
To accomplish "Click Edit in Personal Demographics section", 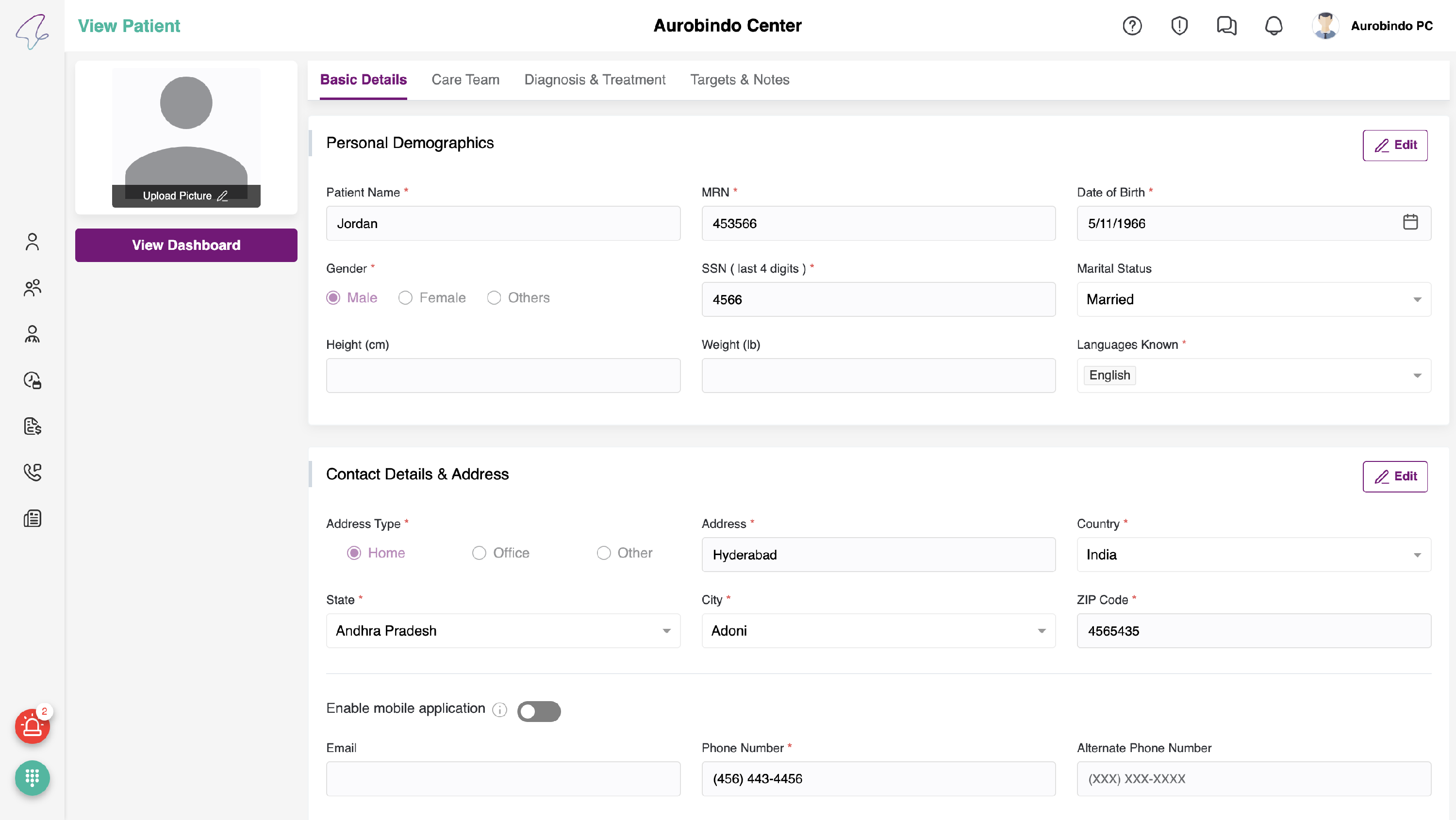I will 1394,145.
